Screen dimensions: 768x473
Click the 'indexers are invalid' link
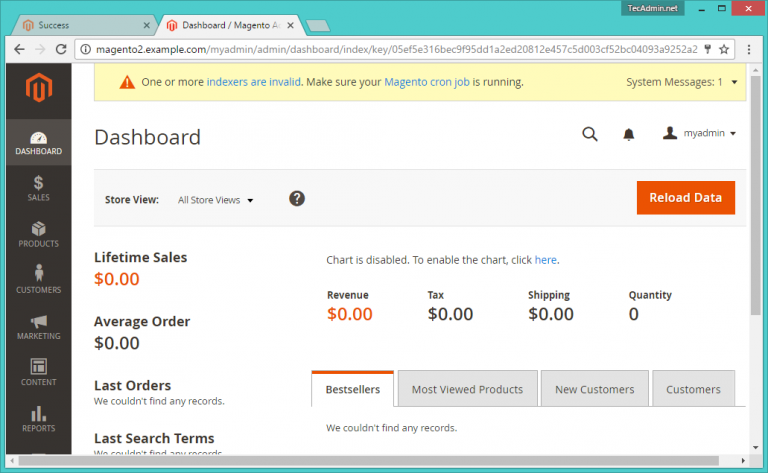click(253, 82)
